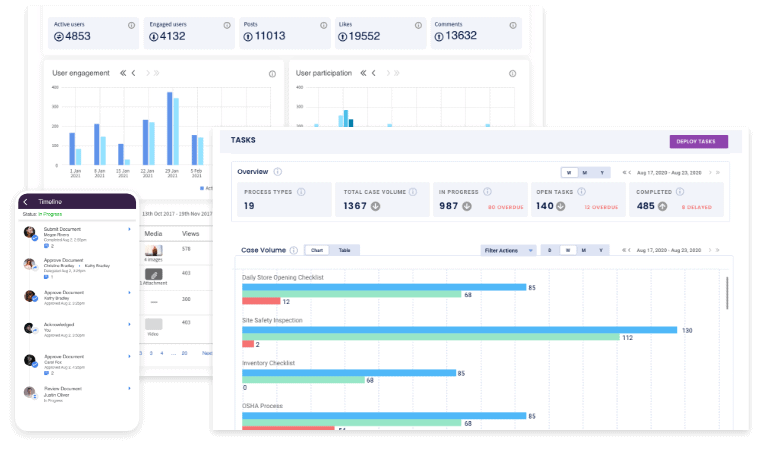The width and height of the screenshot is (758, 449).
Task: Click the info icon beside Case Volume
Action: point(293,250)
